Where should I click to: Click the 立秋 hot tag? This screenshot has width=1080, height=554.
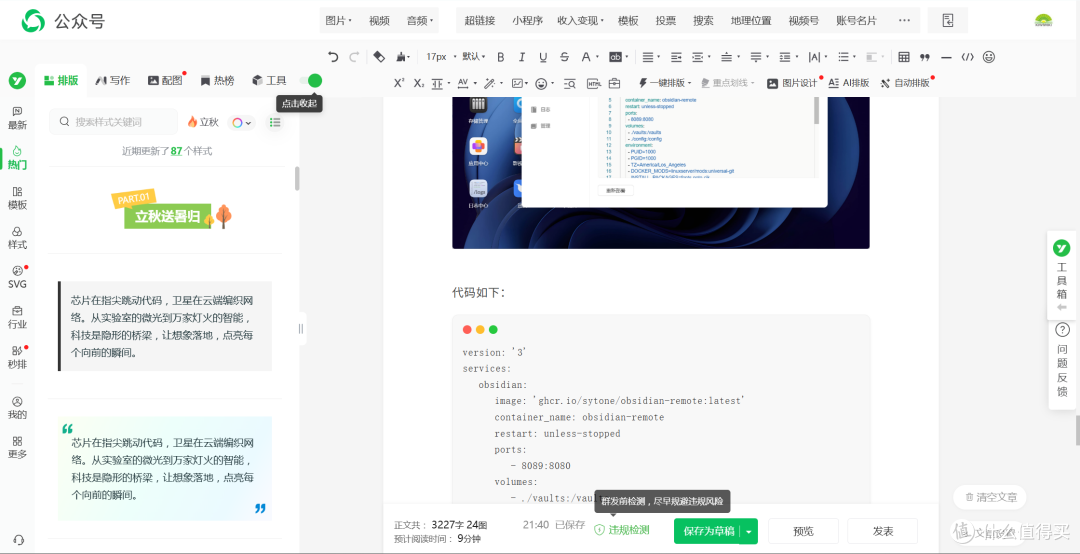(202, 122)
